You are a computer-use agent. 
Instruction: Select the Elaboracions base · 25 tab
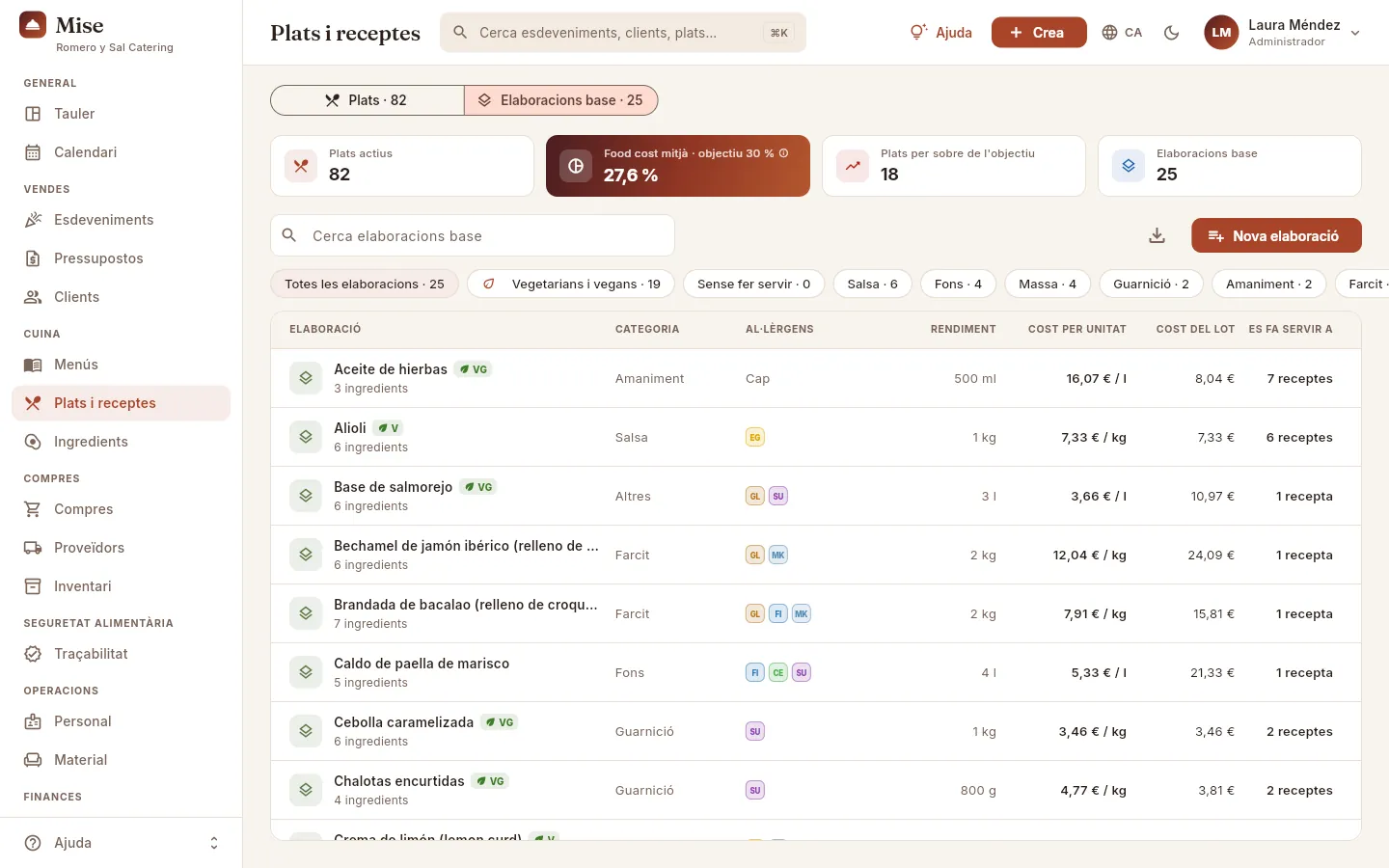[x=561, y=100]
